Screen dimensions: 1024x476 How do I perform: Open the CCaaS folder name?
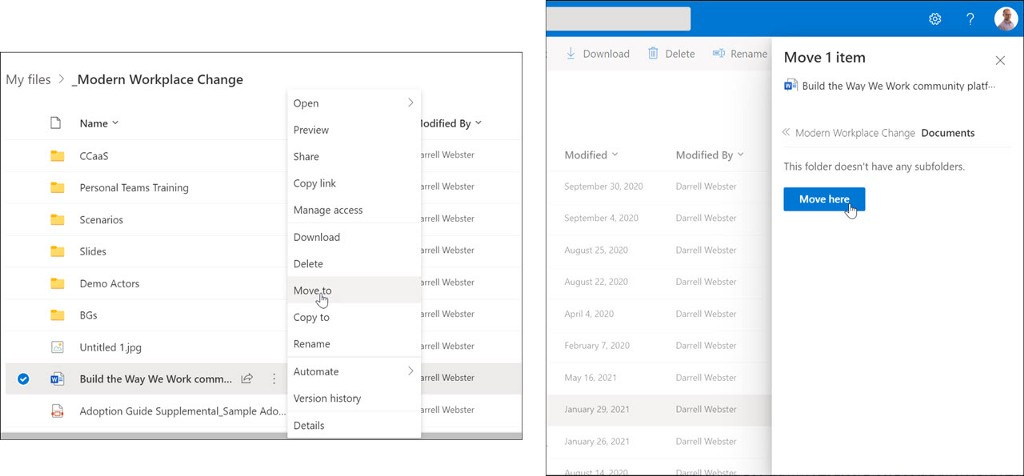(94, 156)
